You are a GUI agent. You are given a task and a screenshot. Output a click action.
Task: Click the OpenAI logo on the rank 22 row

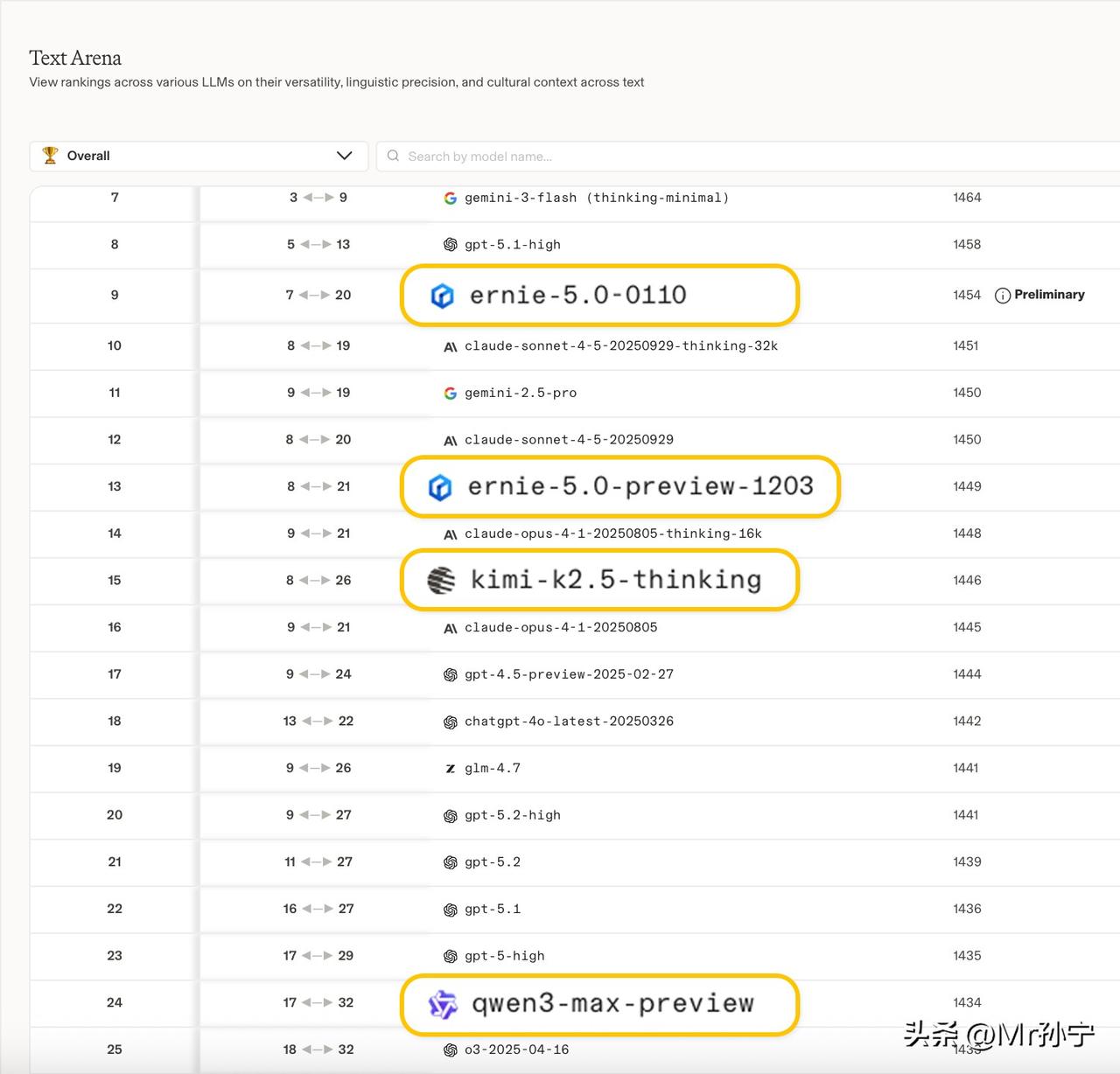[450, 910]
